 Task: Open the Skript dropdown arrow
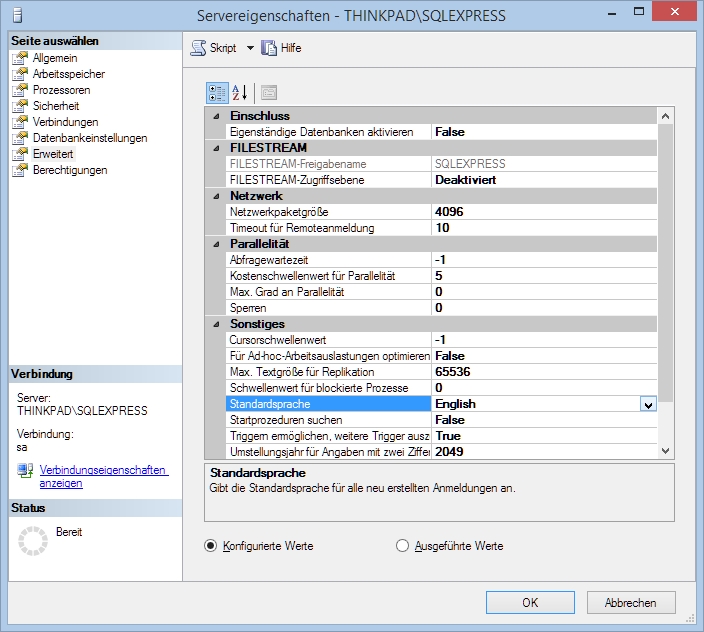pyautogui.click(x=250, y=48)
